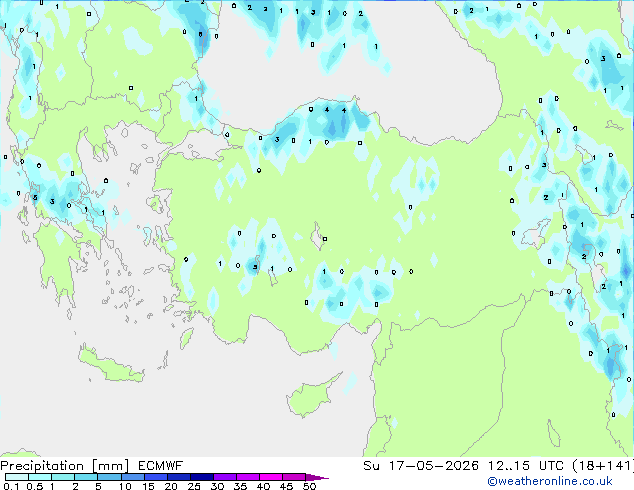
Task: Click the 1–2 mm legend color swatch
Action: pyautogui.click(x=63, y=477)
